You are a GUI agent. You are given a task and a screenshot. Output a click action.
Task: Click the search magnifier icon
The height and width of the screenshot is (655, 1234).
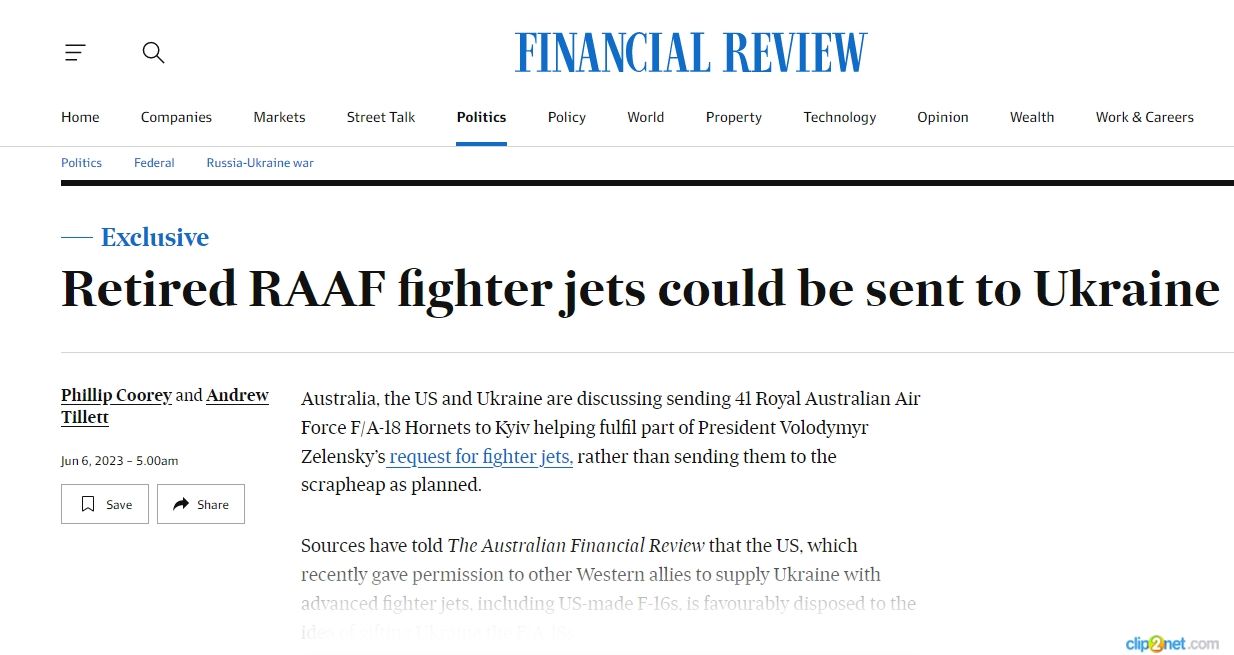pos(153,53)
